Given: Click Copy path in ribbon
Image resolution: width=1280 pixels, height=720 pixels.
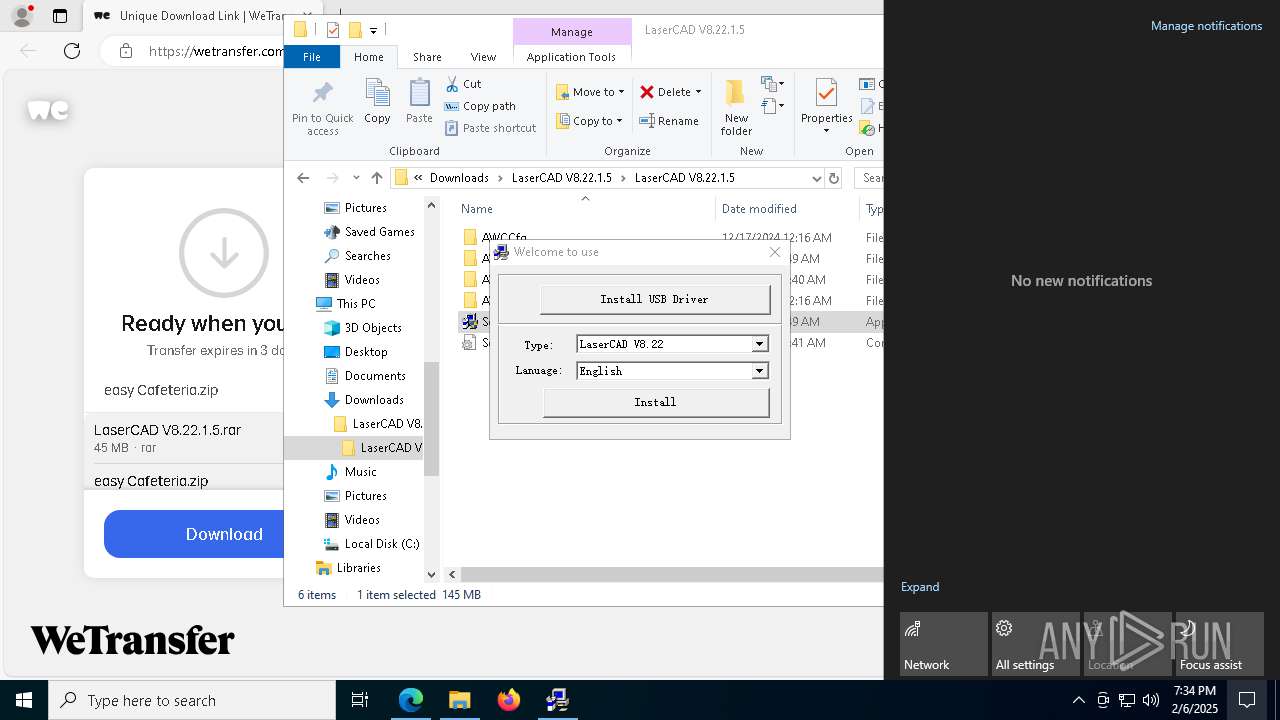Looking at the screenshot, I should click(480, 106).
